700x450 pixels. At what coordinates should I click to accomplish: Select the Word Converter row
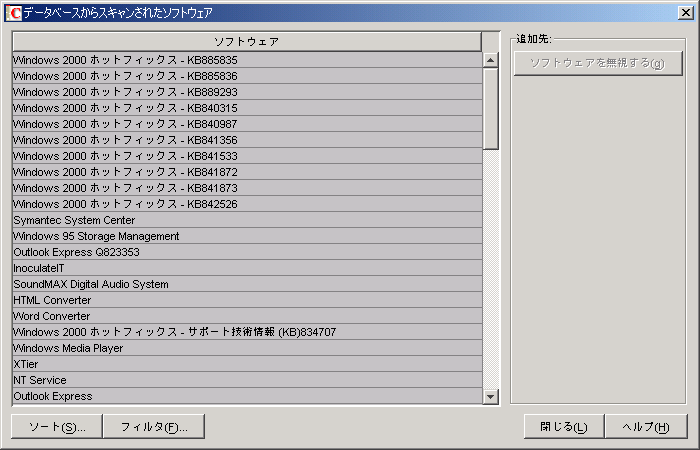tap(247, 316)
